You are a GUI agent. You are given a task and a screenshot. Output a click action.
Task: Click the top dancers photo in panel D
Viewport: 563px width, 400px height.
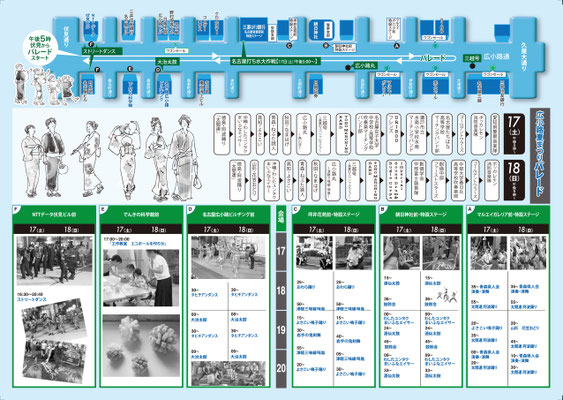229,257
